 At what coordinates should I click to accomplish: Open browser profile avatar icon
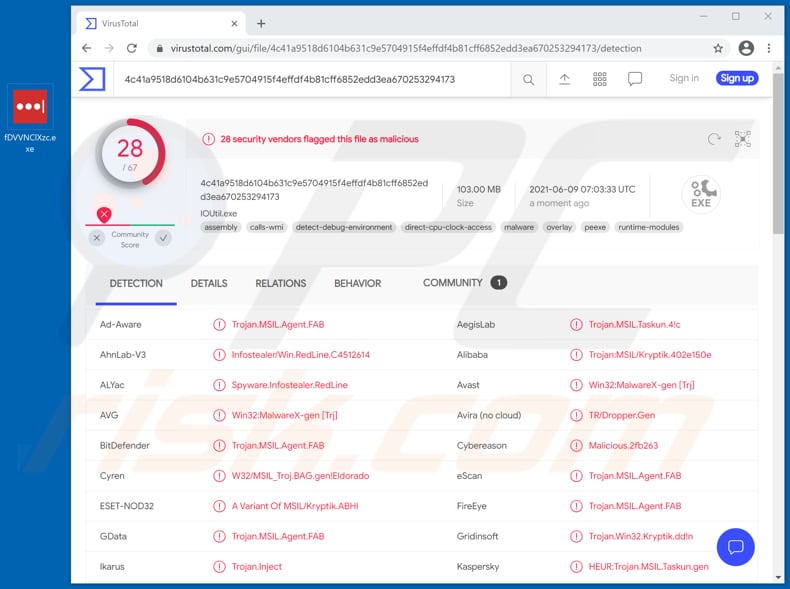coord(746,48)
